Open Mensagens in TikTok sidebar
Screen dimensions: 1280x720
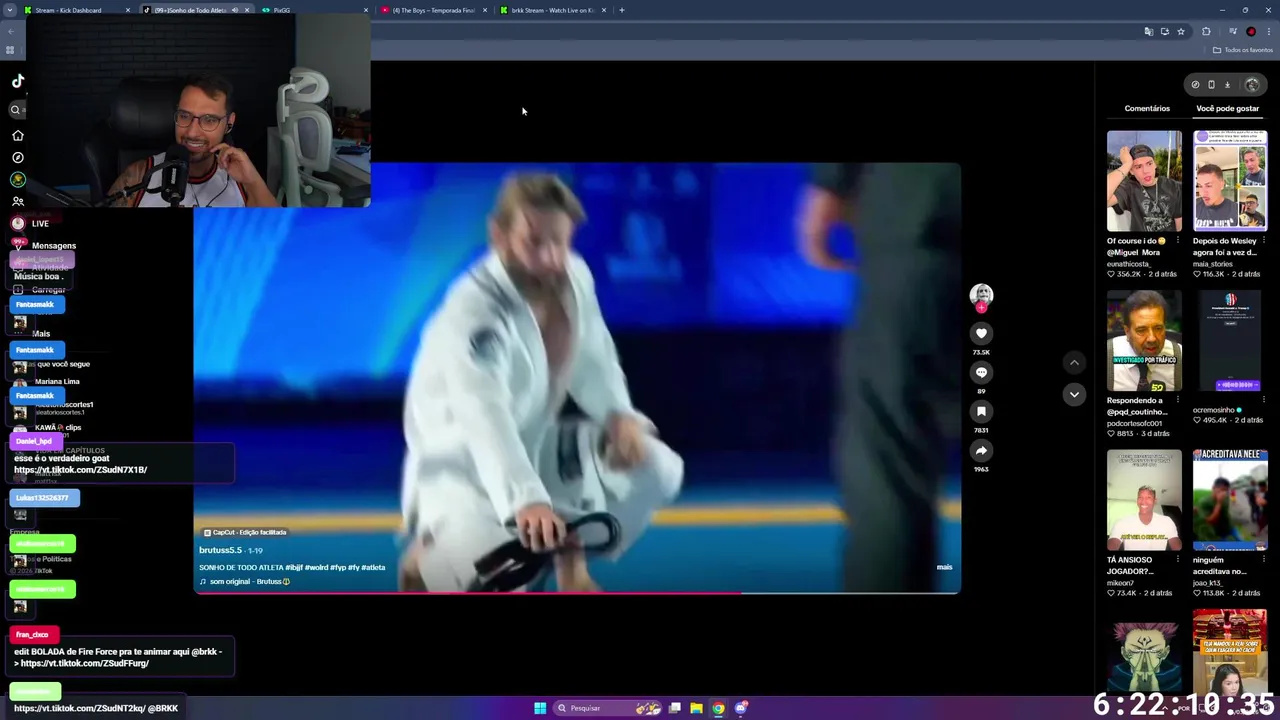[53, 245]
